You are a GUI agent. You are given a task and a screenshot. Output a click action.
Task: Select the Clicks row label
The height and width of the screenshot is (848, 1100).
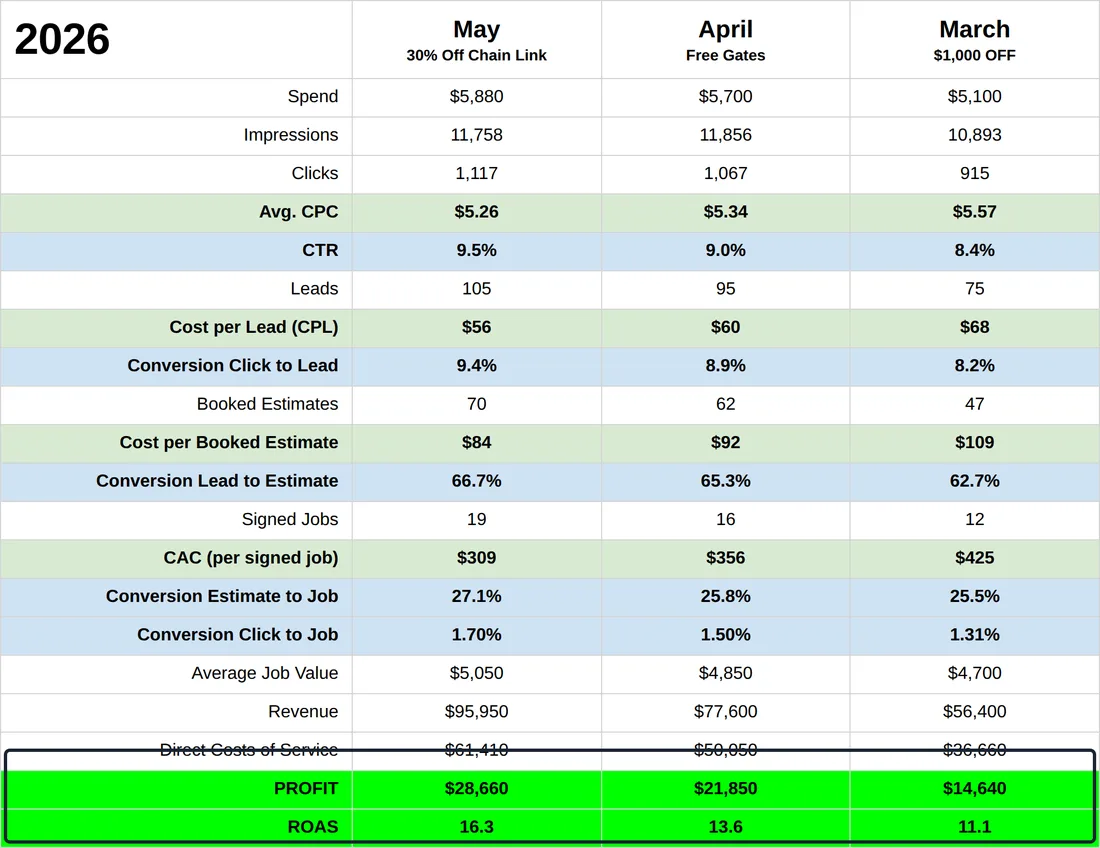315,173
